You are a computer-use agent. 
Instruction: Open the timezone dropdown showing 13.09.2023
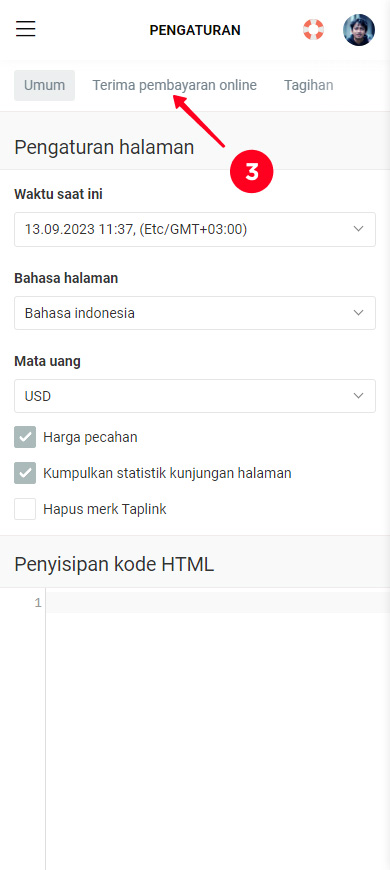[x=195, y=229]
